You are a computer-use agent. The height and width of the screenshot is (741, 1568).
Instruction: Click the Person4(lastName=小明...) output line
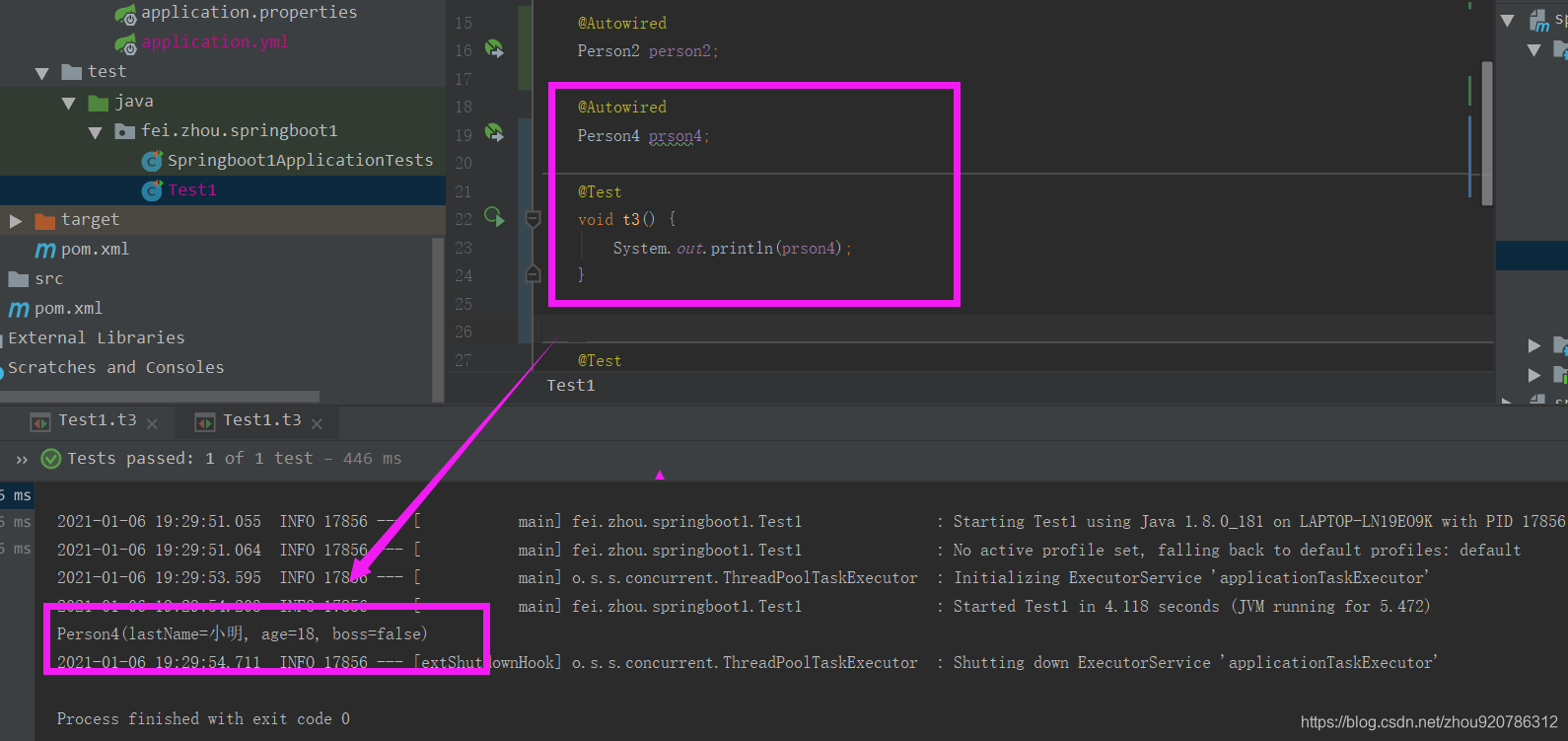point(243,634)
